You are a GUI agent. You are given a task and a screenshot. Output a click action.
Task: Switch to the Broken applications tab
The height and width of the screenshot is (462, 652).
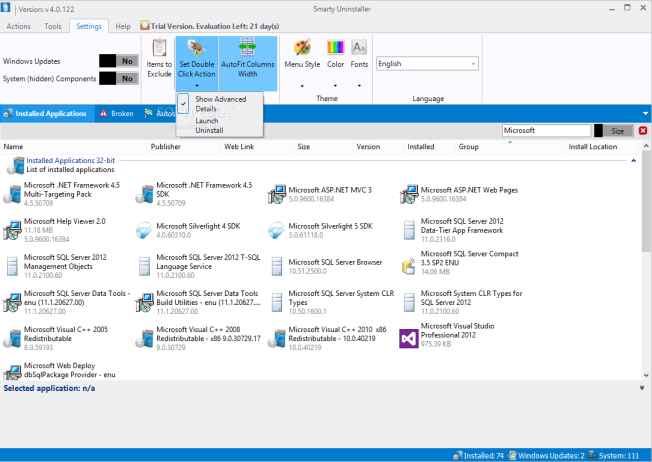tap(120, 113)
